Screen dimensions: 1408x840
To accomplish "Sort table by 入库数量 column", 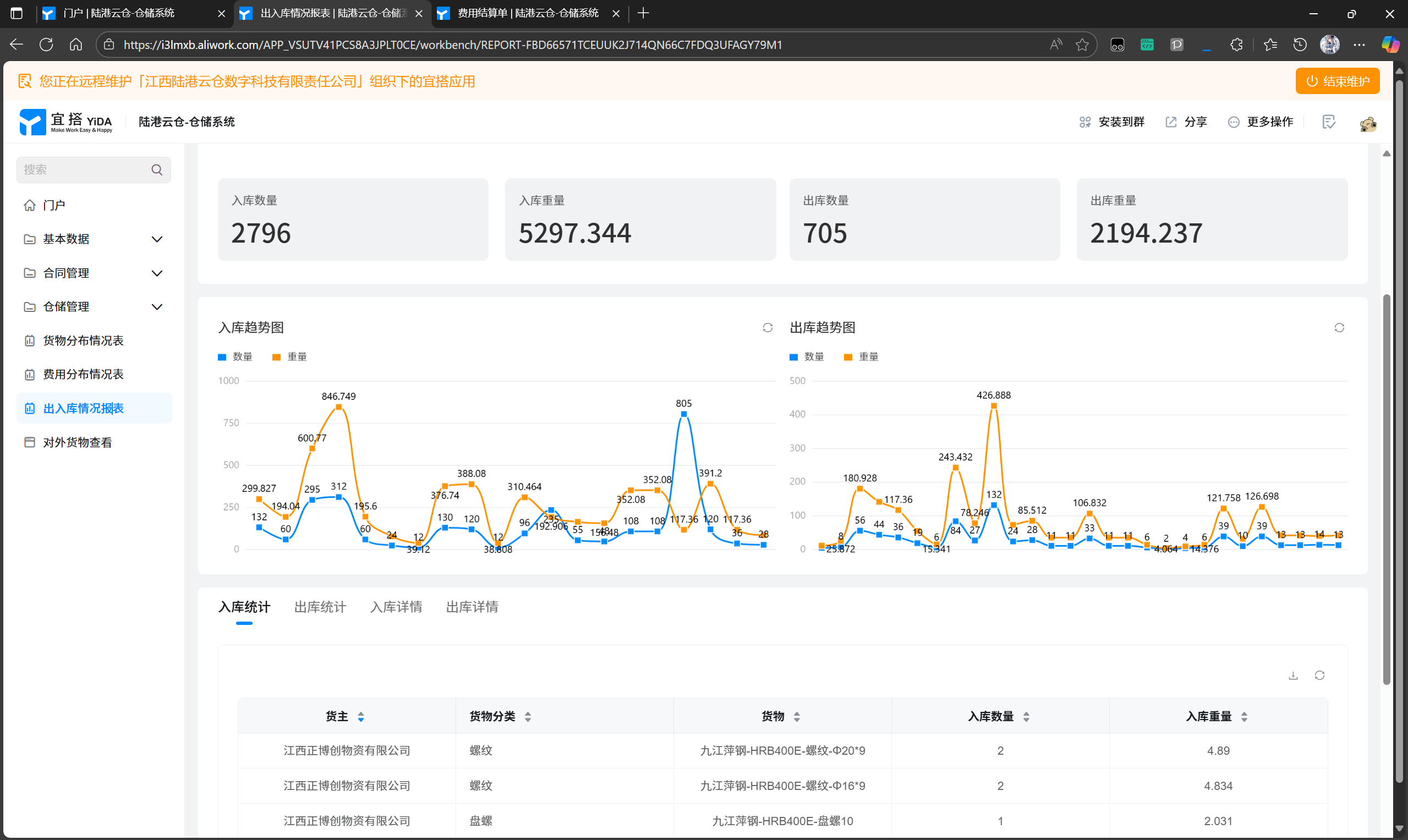I will [x=1026, y=717].
